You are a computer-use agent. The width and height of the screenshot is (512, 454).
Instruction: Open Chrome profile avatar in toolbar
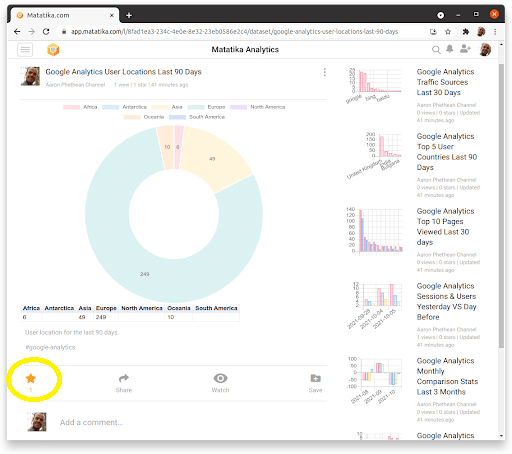pos(481,32)
